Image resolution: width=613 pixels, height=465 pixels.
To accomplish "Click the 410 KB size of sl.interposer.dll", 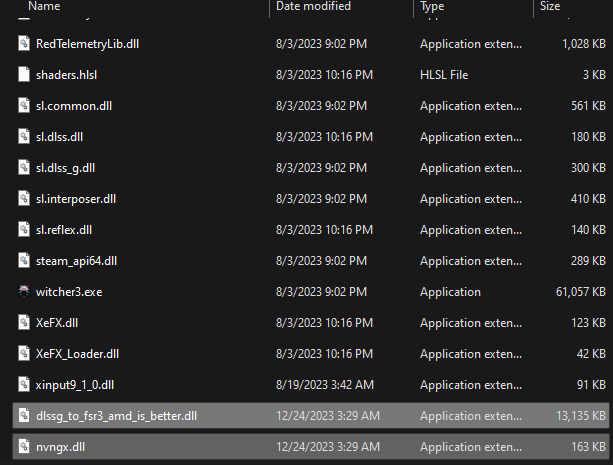I will coord(588,199).
